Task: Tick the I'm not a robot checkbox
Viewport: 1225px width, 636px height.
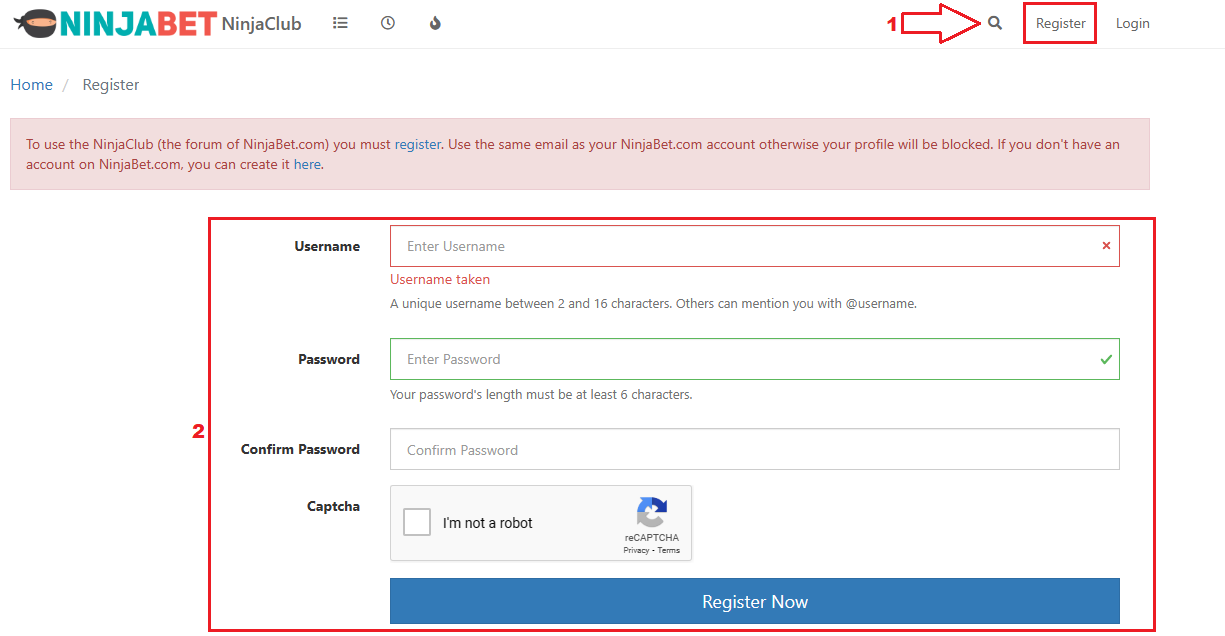Action: pyautogui.click(x=417, y=522)
